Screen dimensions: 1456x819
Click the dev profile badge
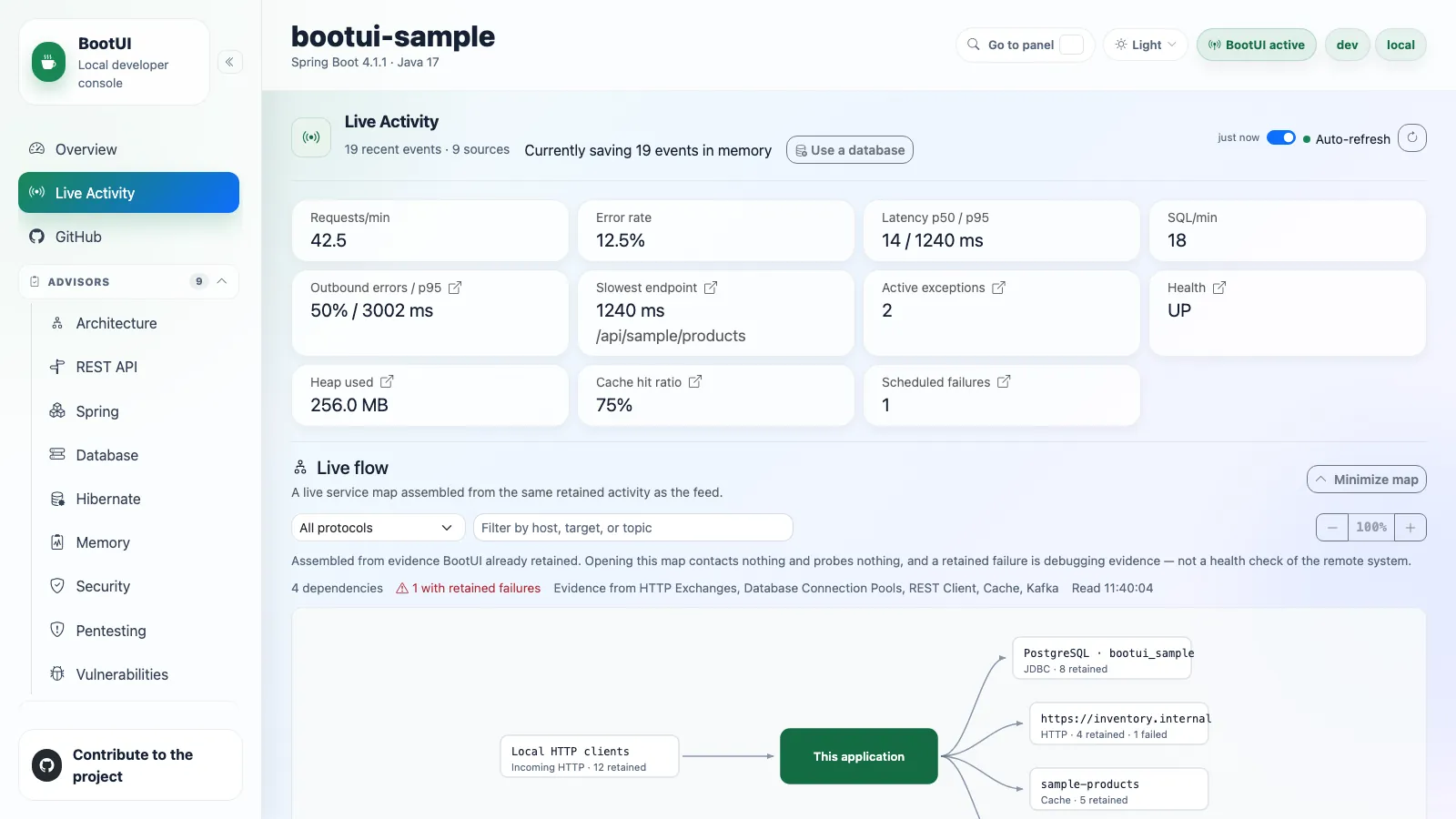point(1347,45)
